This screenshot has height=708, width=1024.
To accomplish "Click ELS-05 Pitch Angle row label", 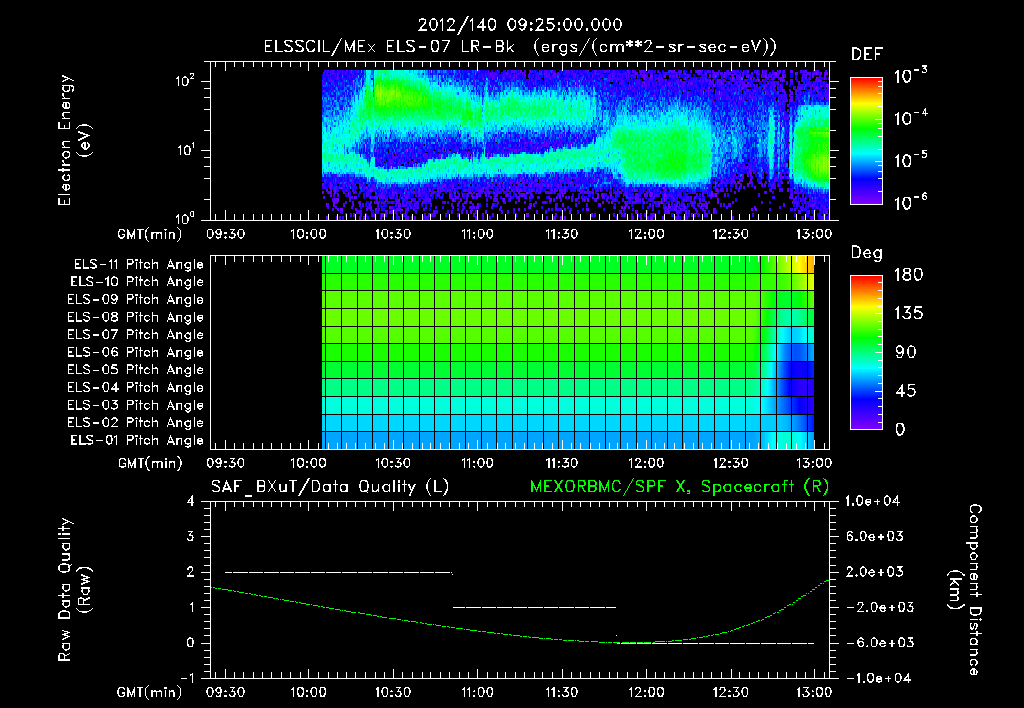I will coord(135,370).
